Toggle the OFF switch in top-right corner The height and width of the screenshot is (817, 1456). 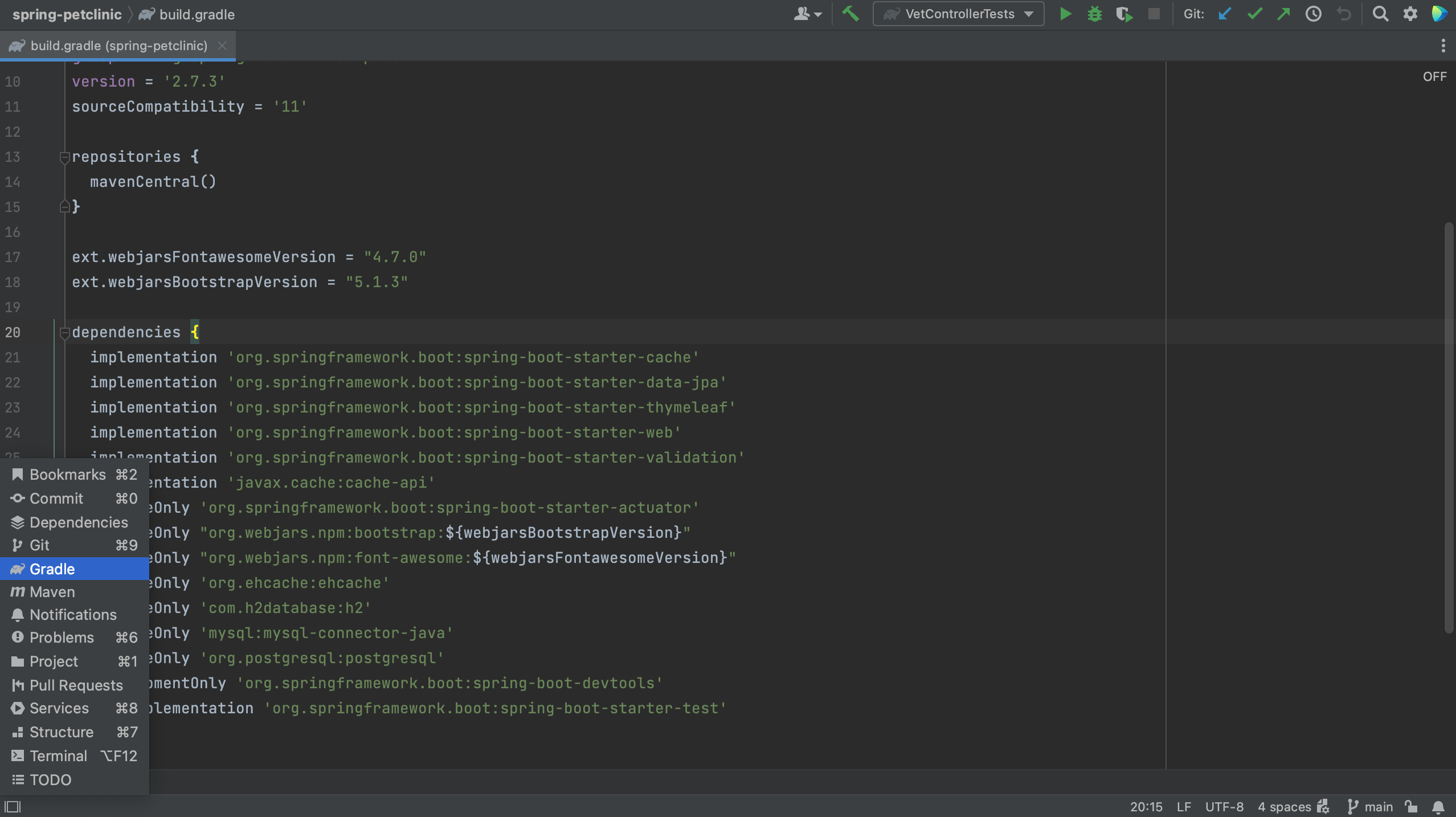click(1434, 75)
